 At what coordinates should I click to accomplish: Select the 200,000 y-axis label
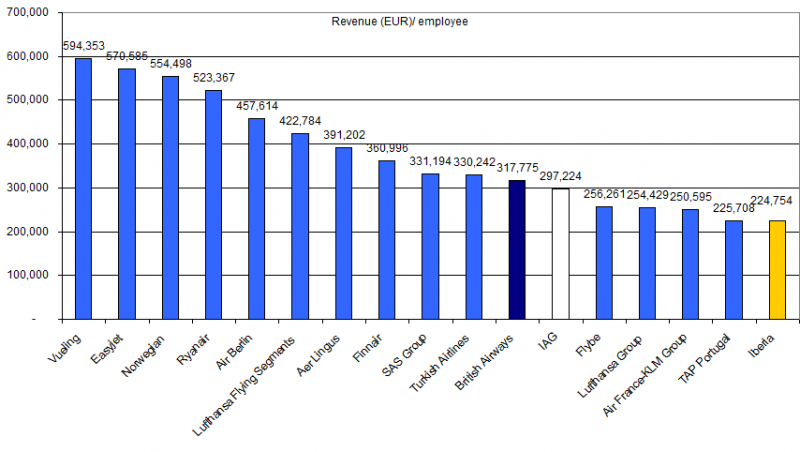[x=28, y=232]
